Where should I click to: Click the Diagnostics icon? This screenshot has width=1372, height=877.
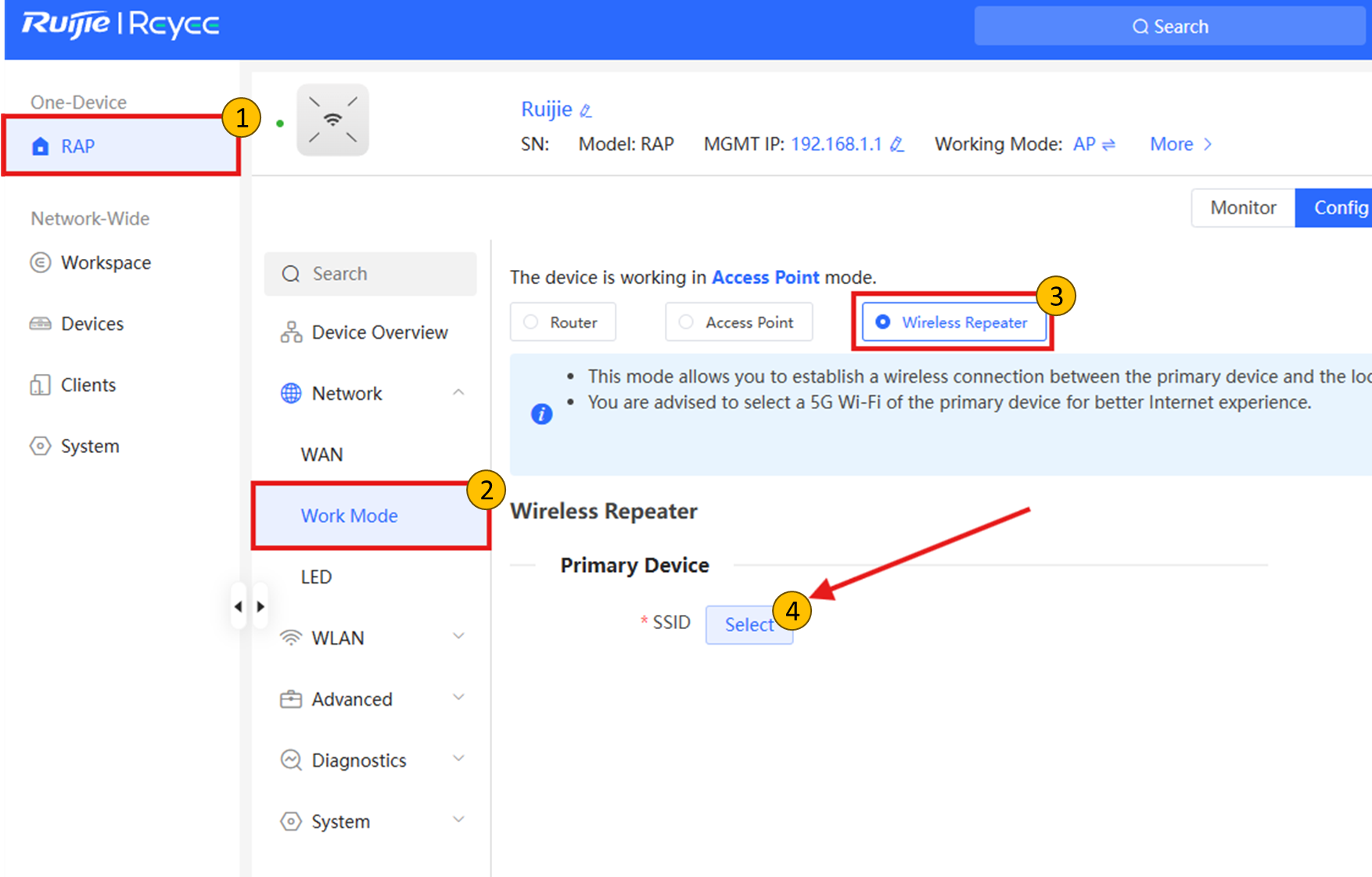[291, 760]
